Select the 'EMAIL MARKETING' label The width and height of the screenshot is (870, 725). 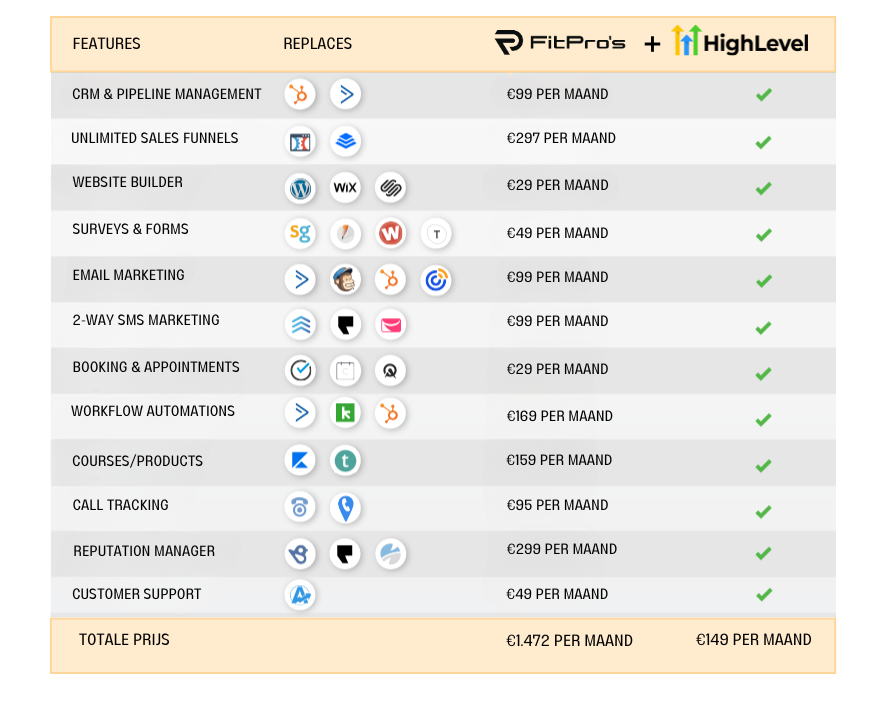(129, 275)
